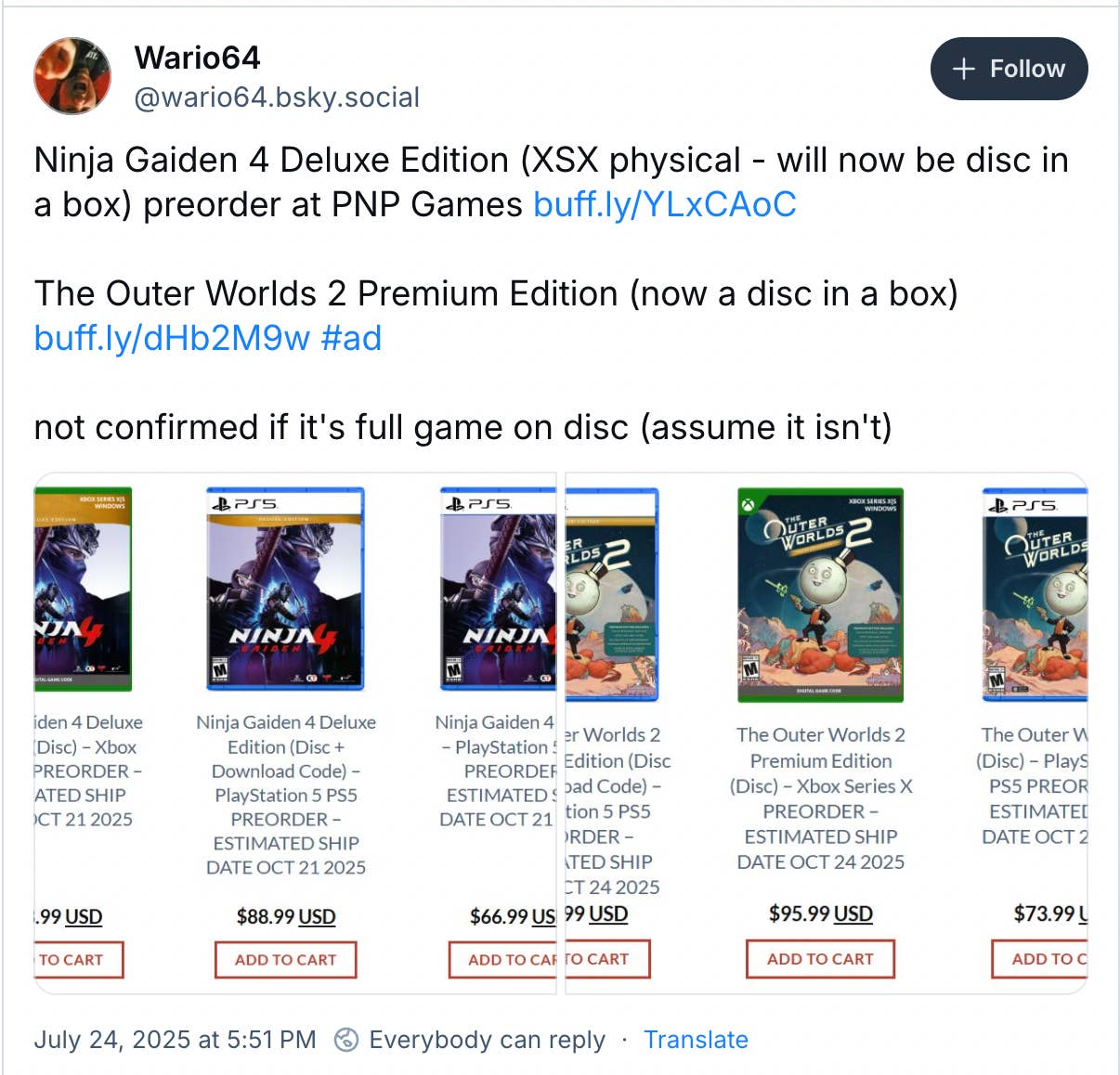Click Add to Cart under $88.99 USD
Viewport: 1120px width, 1075px height.
285,960
